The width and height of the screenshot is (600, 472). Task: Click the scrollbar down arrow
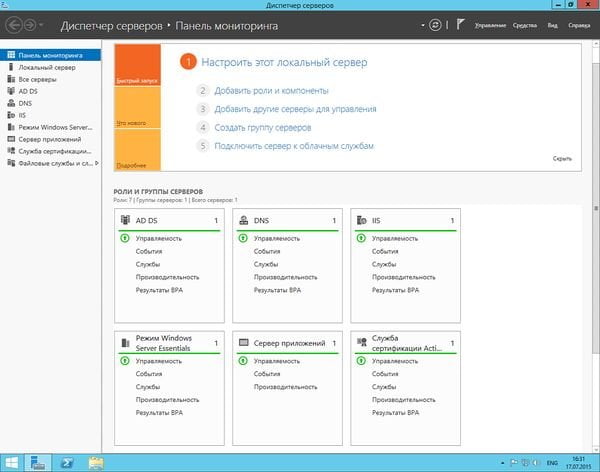(x=596, y=449)
